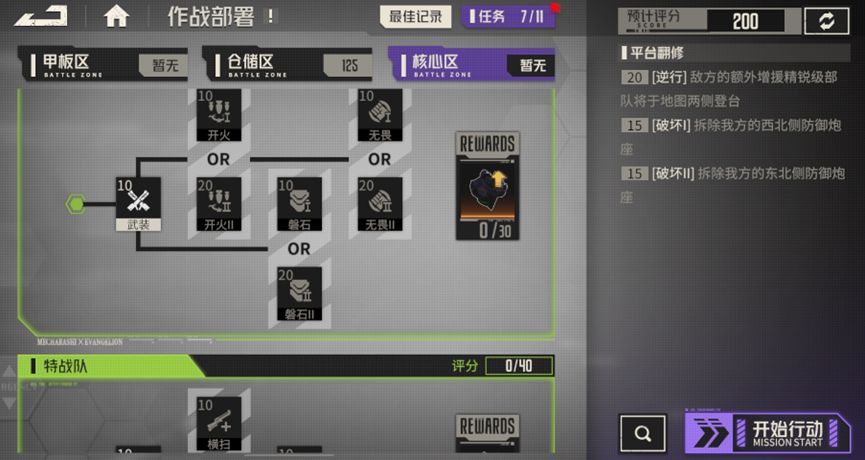This screenshot has width=865, height=460.
Task: Click the magnifier search button
Action: click(643, 434)
